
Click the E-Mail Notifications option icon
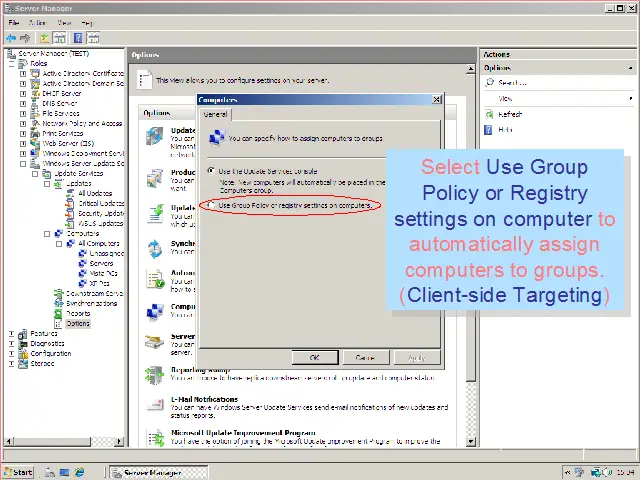click(x=155, y=404)
